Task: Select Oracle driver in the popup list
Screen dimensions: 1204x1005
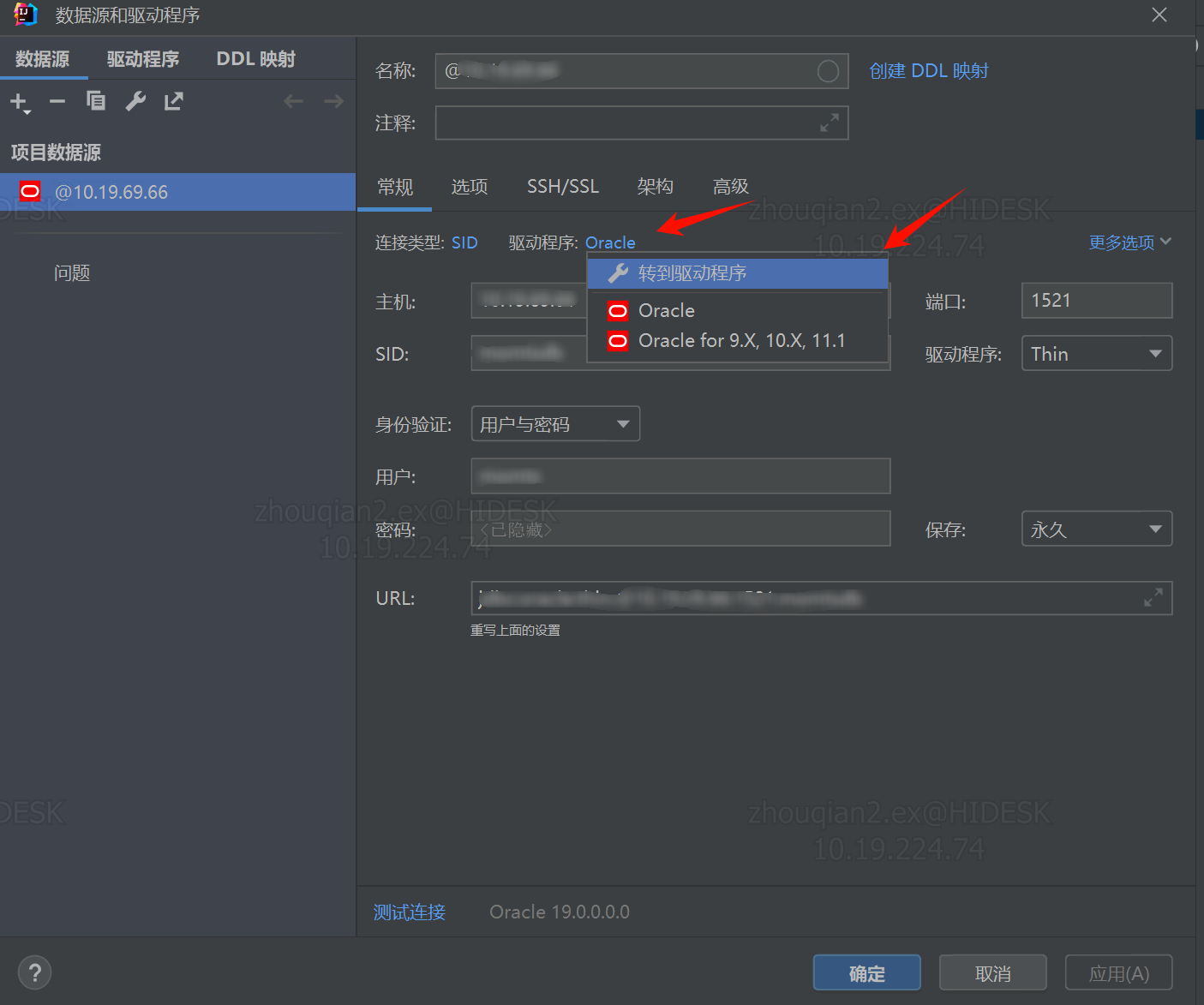Action: click(x=738, y=310)
